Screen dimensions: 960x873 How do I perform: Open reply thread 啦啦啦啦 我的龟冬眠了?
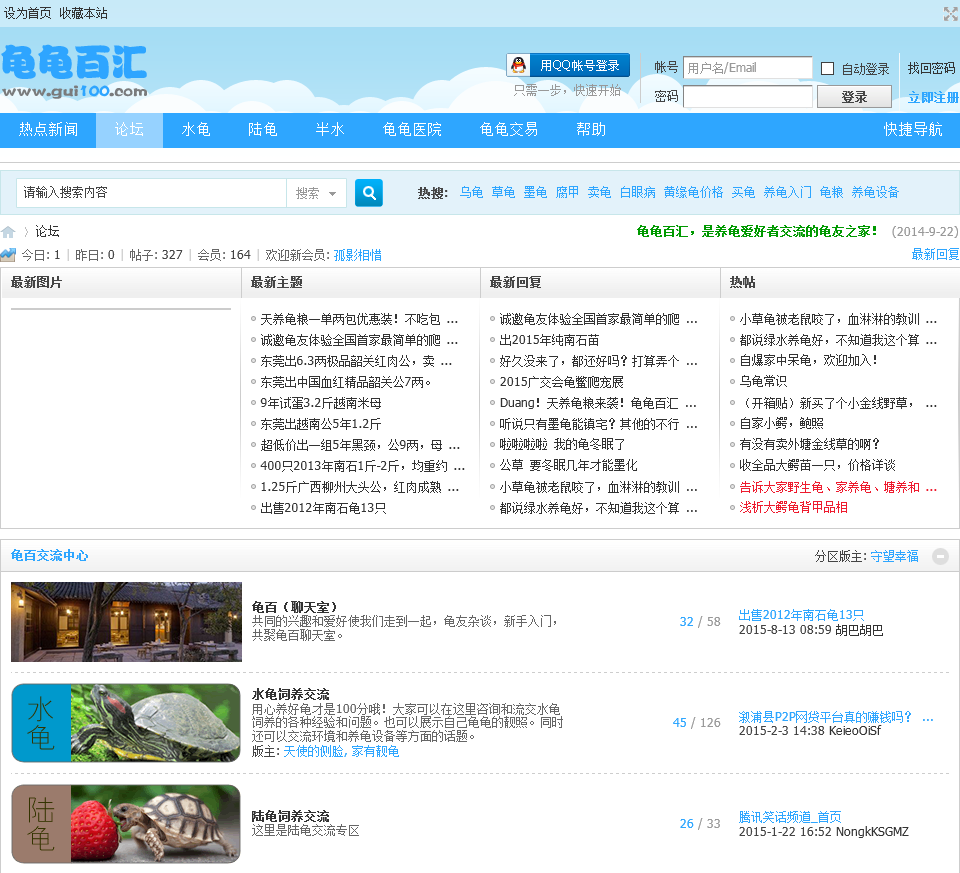click(562, 444)
